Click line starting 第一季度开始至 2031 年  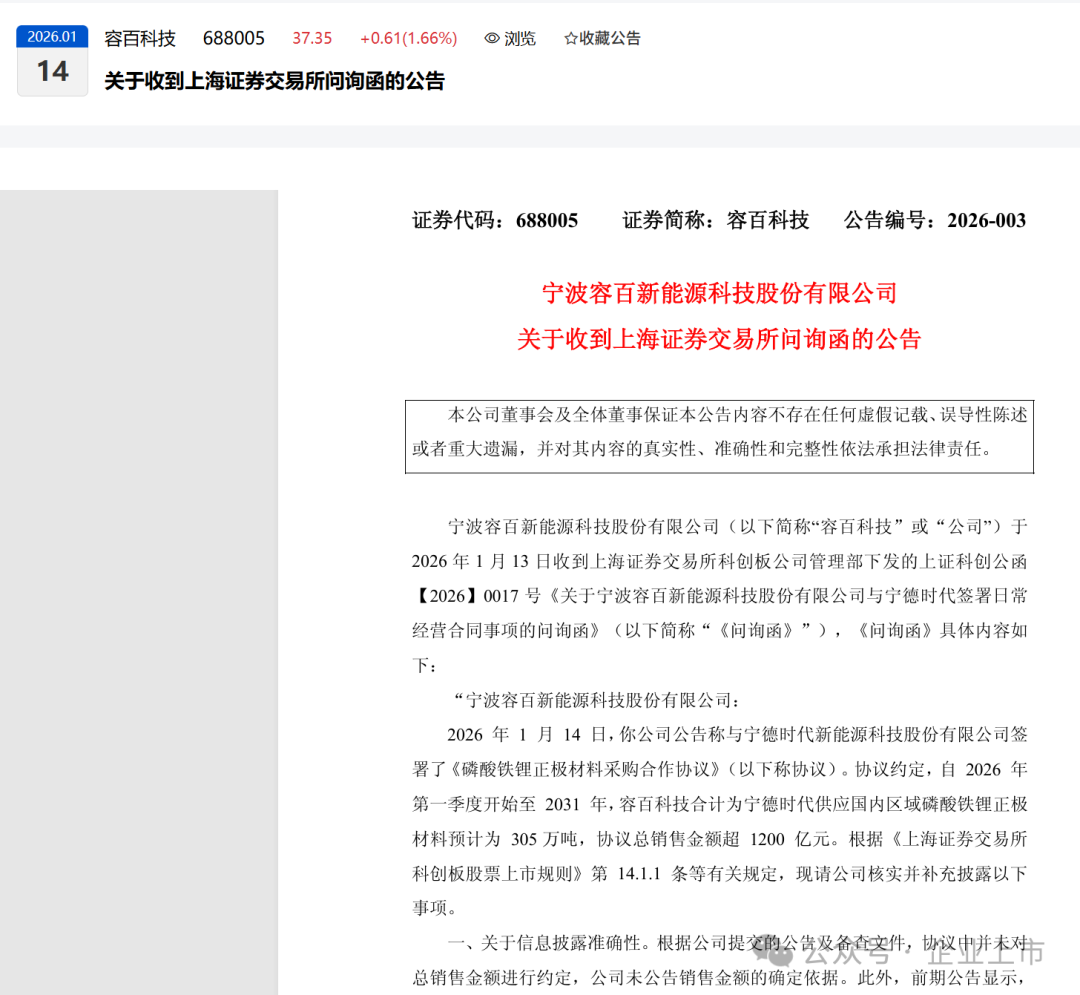[720, 804]
